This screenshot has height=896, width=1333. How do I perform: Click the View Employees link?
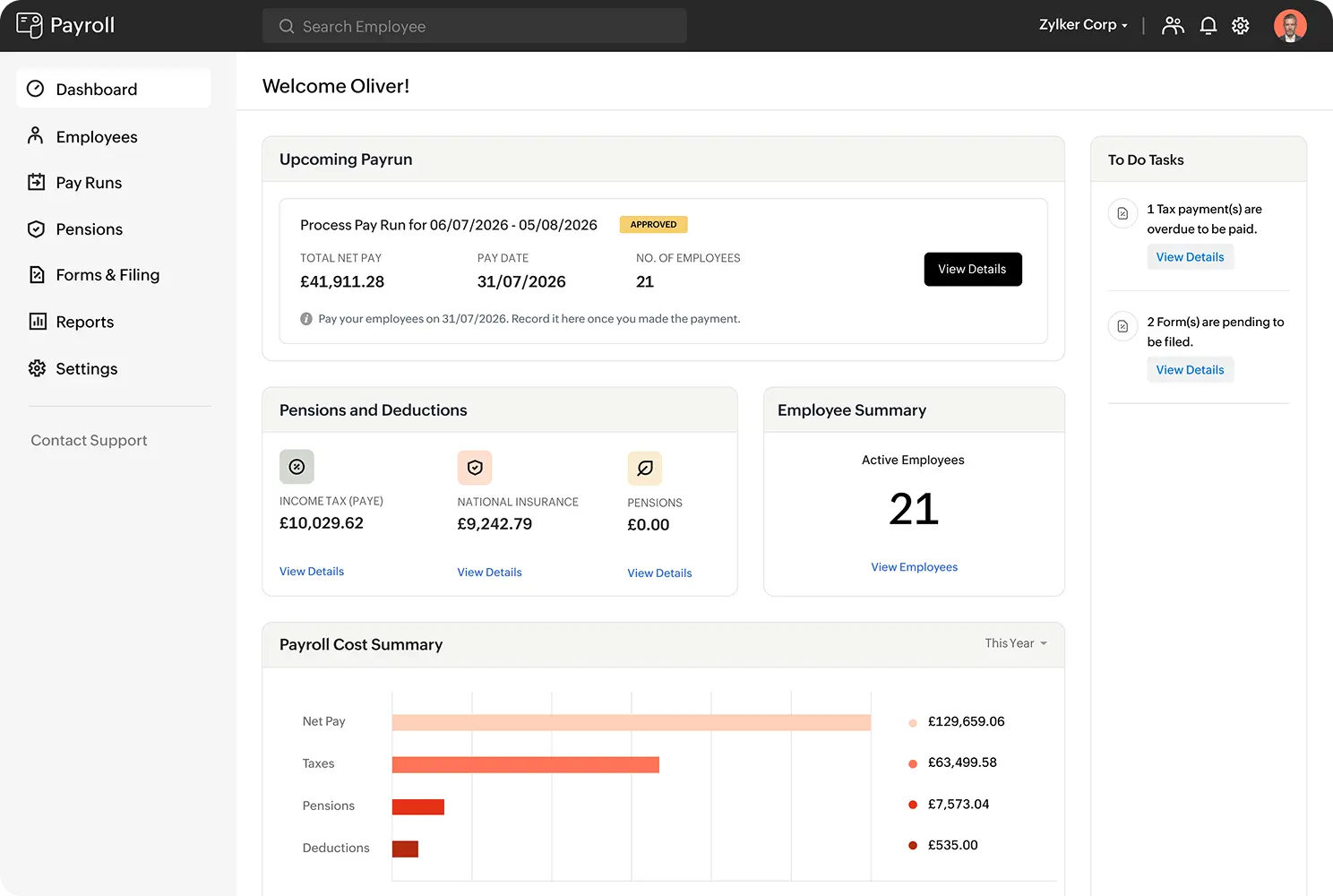(914, 567)
